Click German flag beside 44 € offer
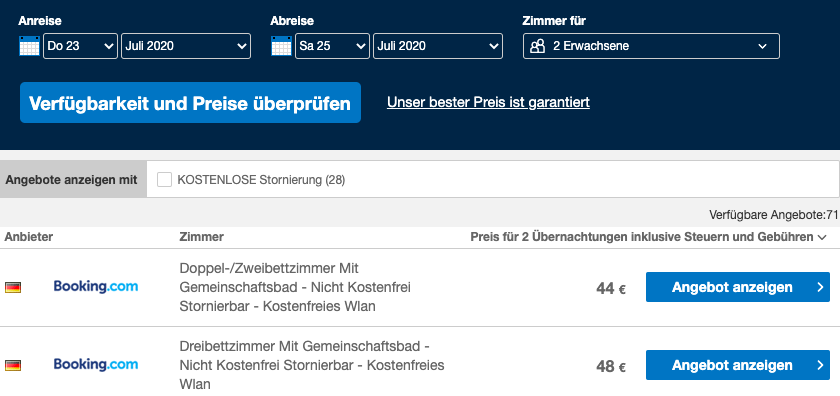Screen dimensions: 840x396 pos(13,288)
